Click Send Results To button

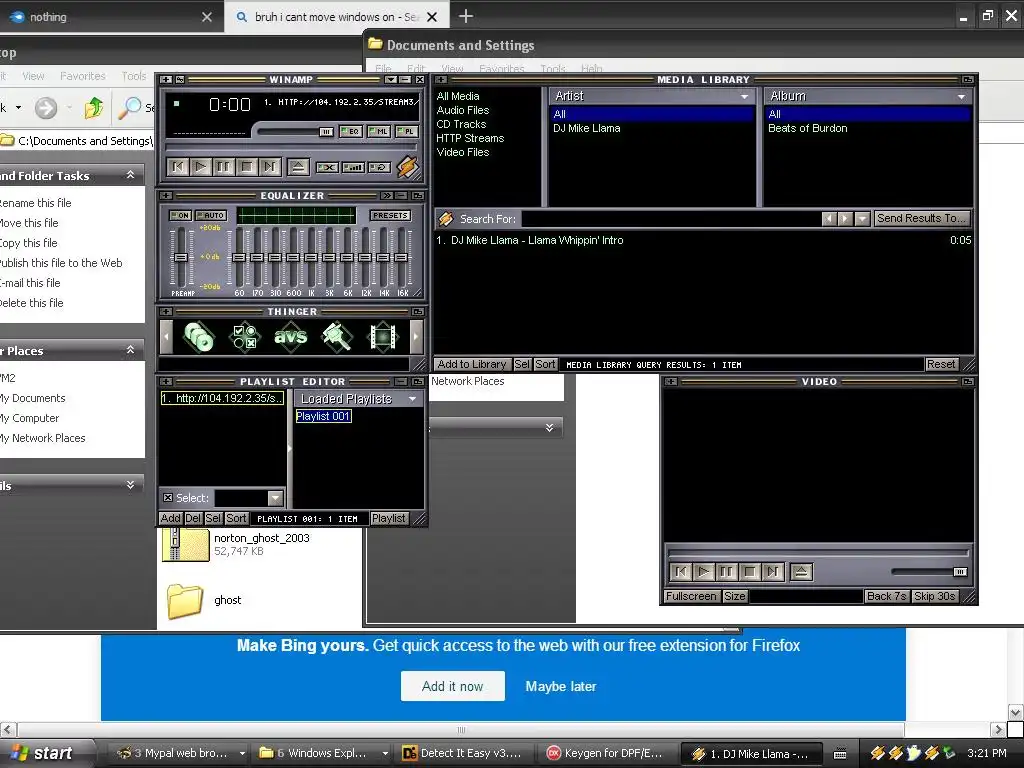click(921, 218)
